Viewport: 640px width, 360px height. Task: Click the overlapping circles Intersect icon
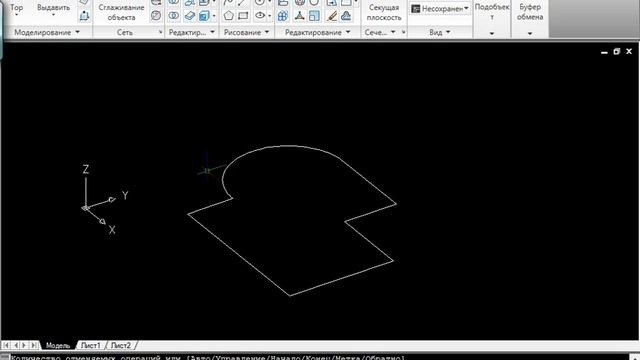click(174, 16)
